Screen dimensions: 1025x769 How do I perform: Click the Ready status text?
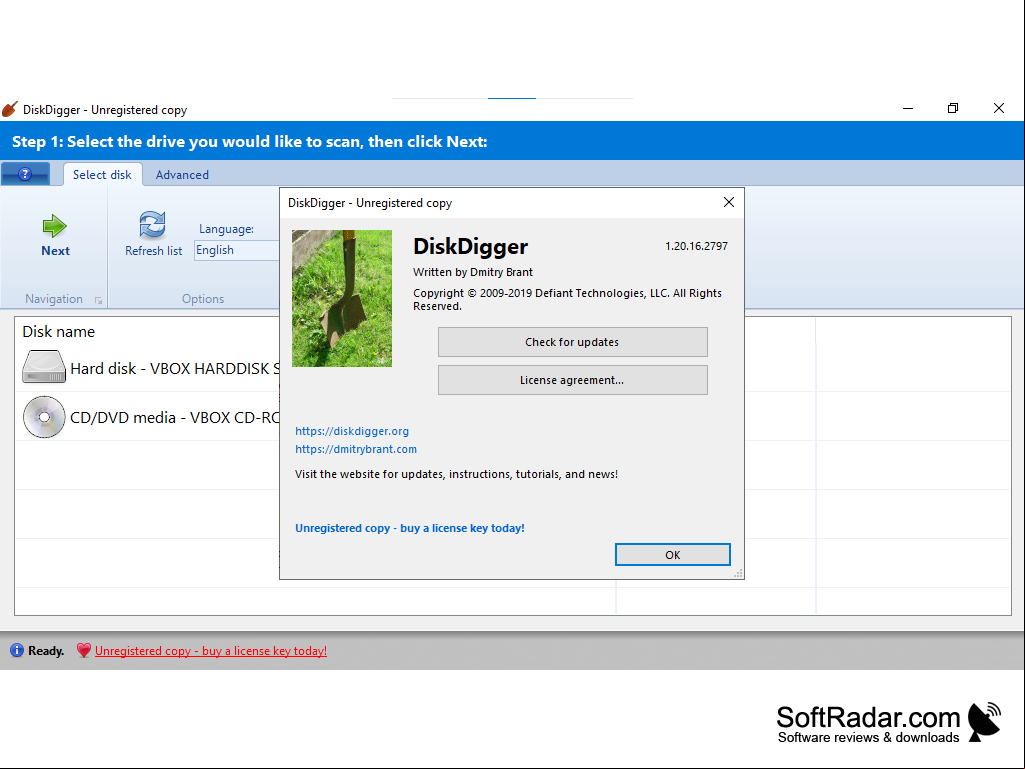point(46,651)
